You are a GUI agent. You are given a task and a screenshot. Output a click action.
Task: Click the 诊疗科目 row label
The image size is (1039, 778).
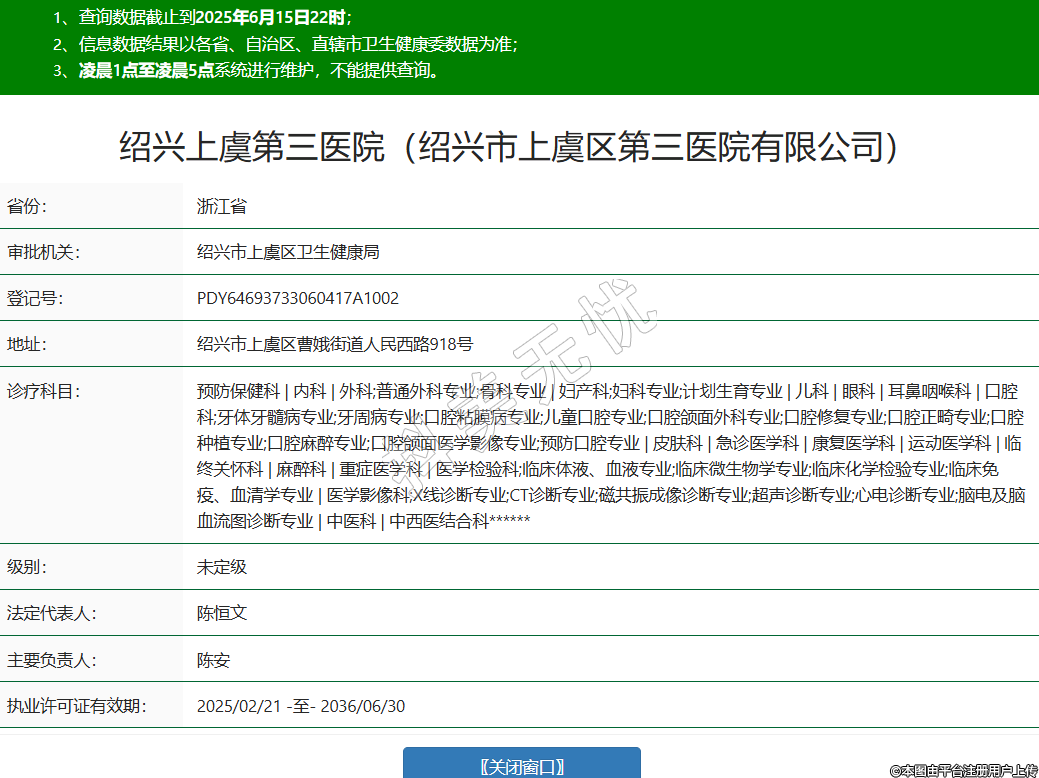42,391
